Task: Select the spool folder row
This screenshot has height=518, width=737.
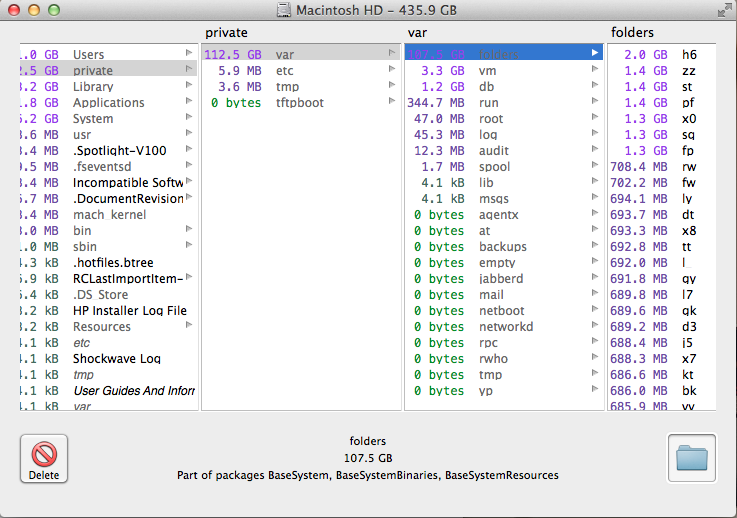Action: tap(504, 166)
